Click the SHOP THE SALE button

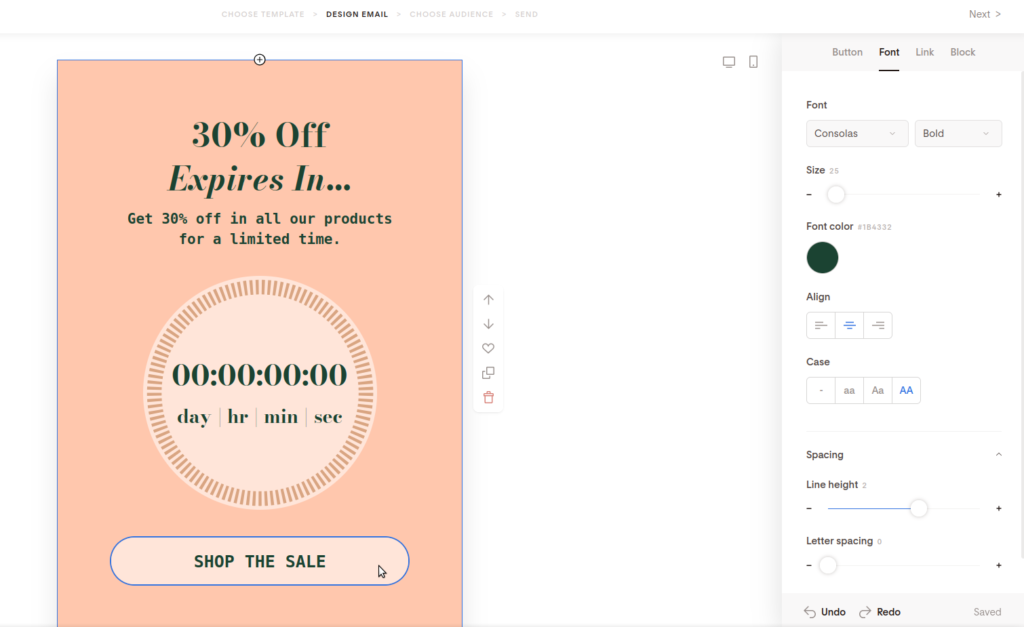259,561
